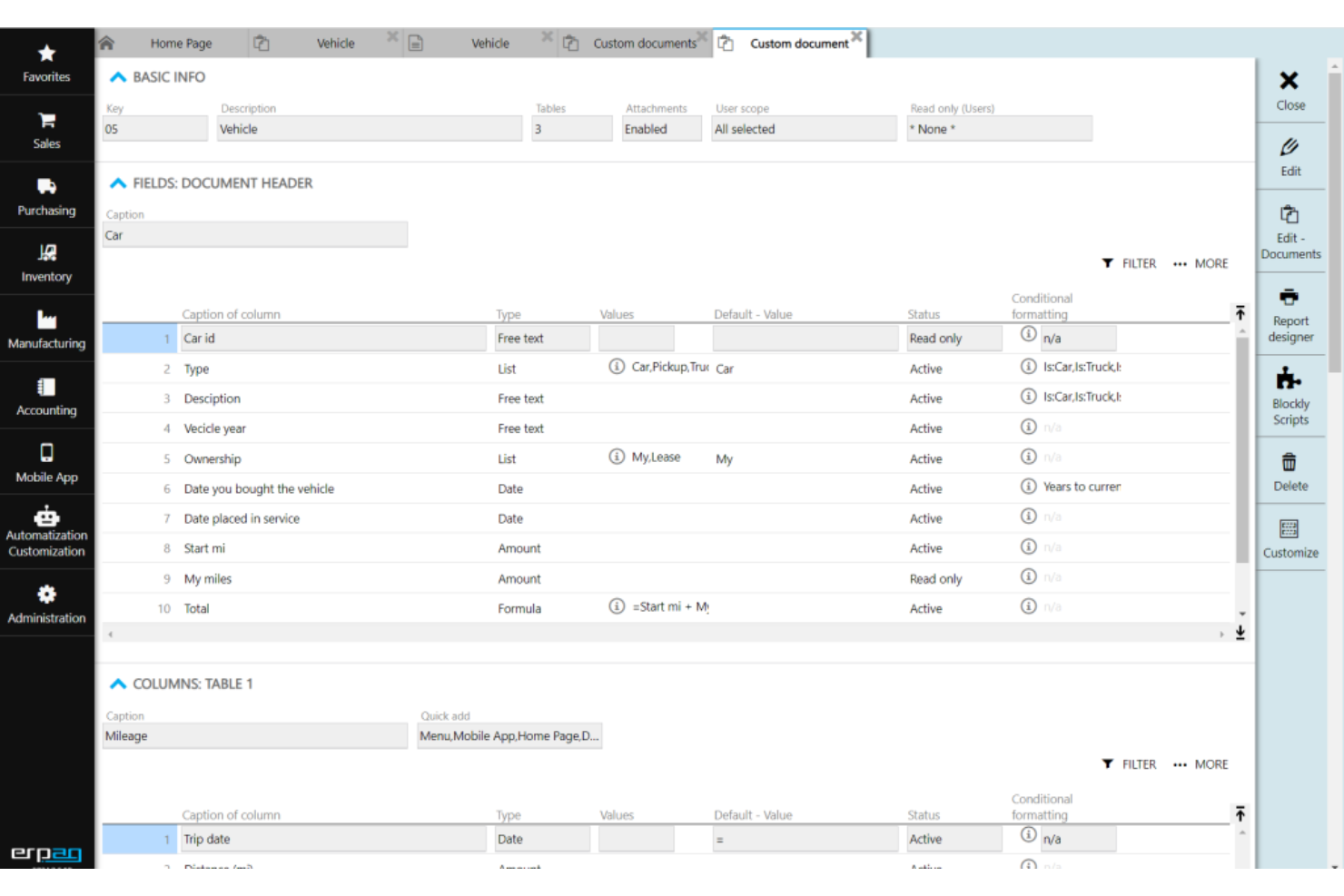Switch to the Home Page tab
The width and height of the screenshot is (1344, 896).
181,43
